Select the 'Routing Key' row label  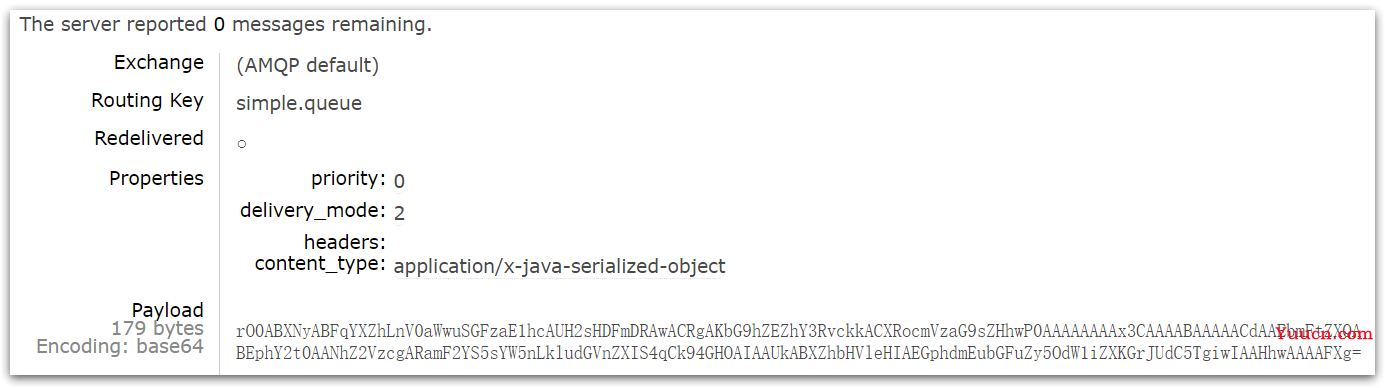(x=148, y=100)
